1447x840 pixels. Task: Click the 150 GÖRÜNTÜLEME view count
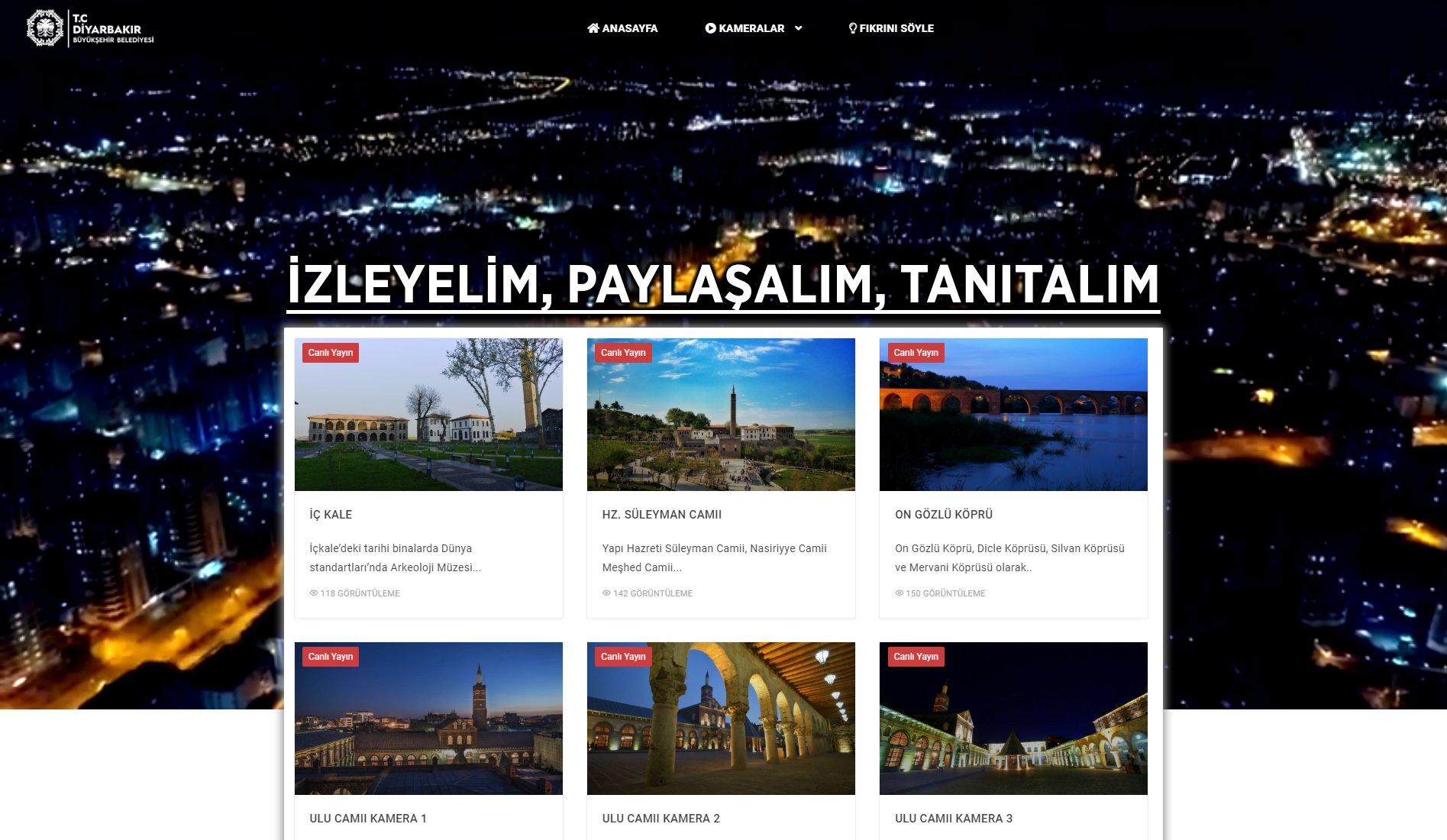[945, 593]
